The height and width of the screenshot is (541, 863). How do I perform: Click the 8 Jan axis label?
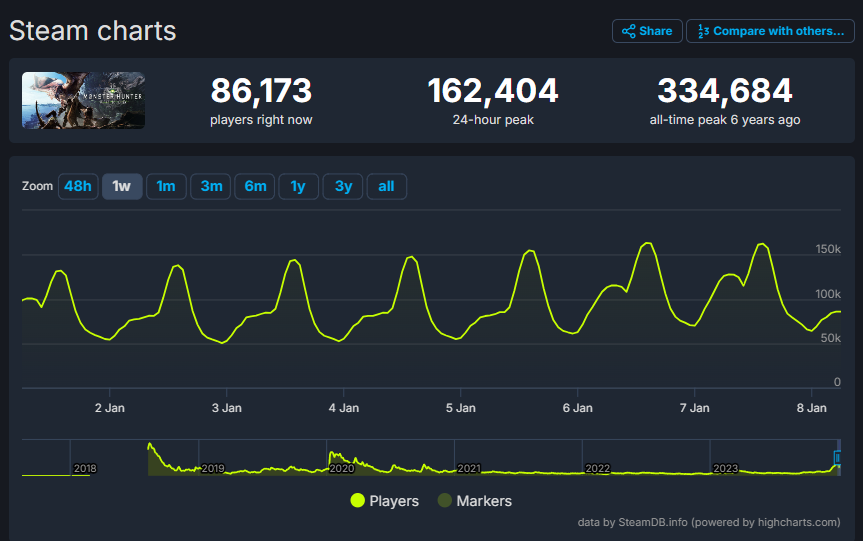(811, 408)
